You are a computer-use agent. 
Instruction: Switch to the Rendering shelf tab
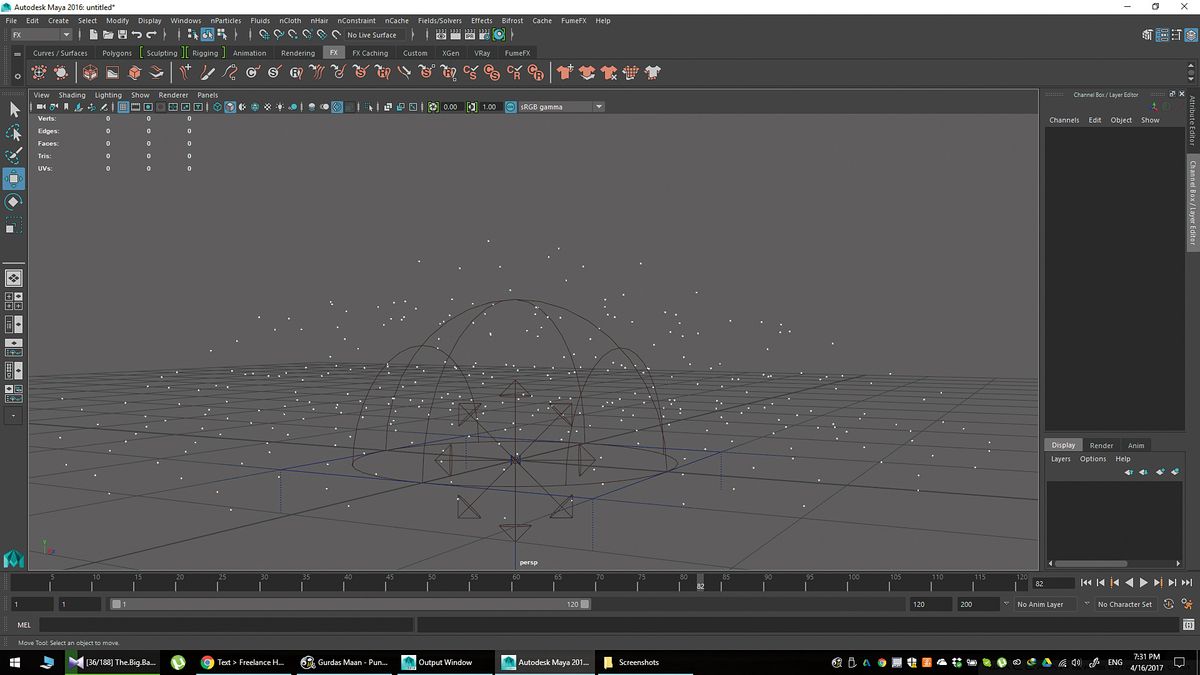(x=297, y=53)
